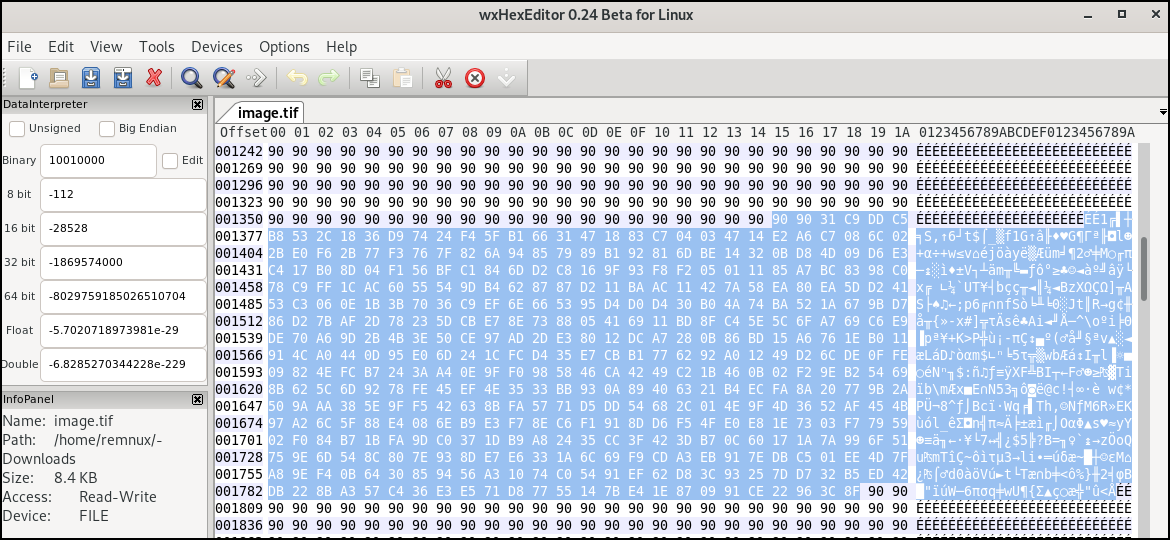Click the Find and Replace icon
1170x540 pixels.
click(223, 78)
